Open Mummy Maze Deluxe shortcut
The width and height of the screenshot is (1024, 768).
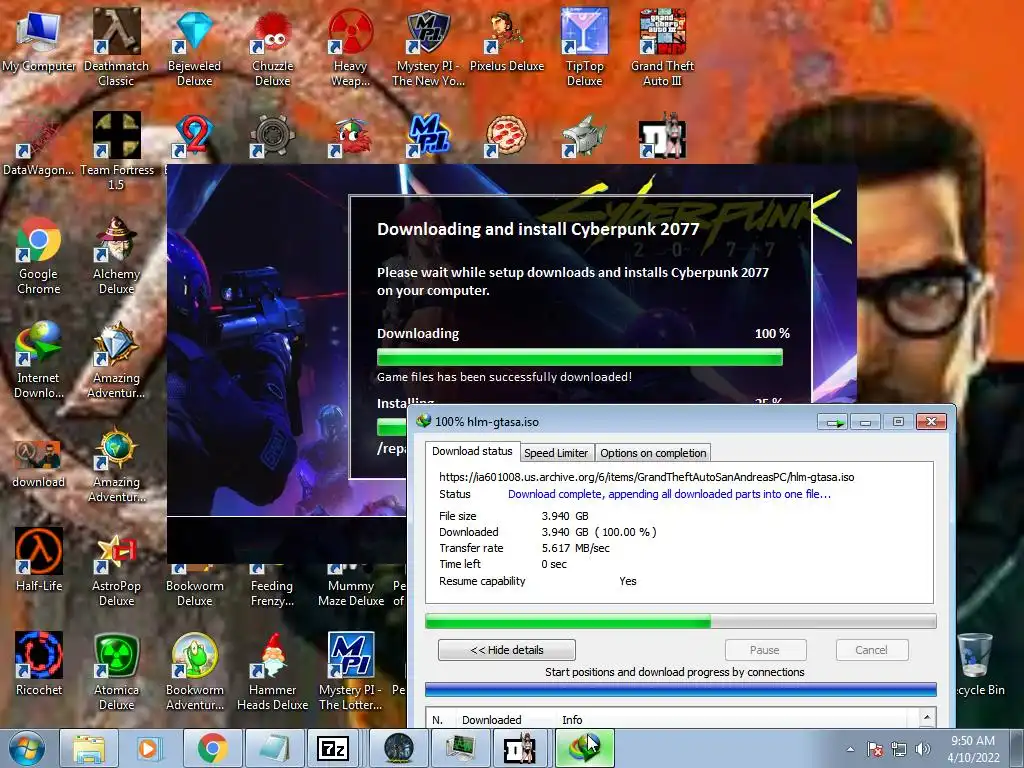pyautogui.click(x=351, y=586)
